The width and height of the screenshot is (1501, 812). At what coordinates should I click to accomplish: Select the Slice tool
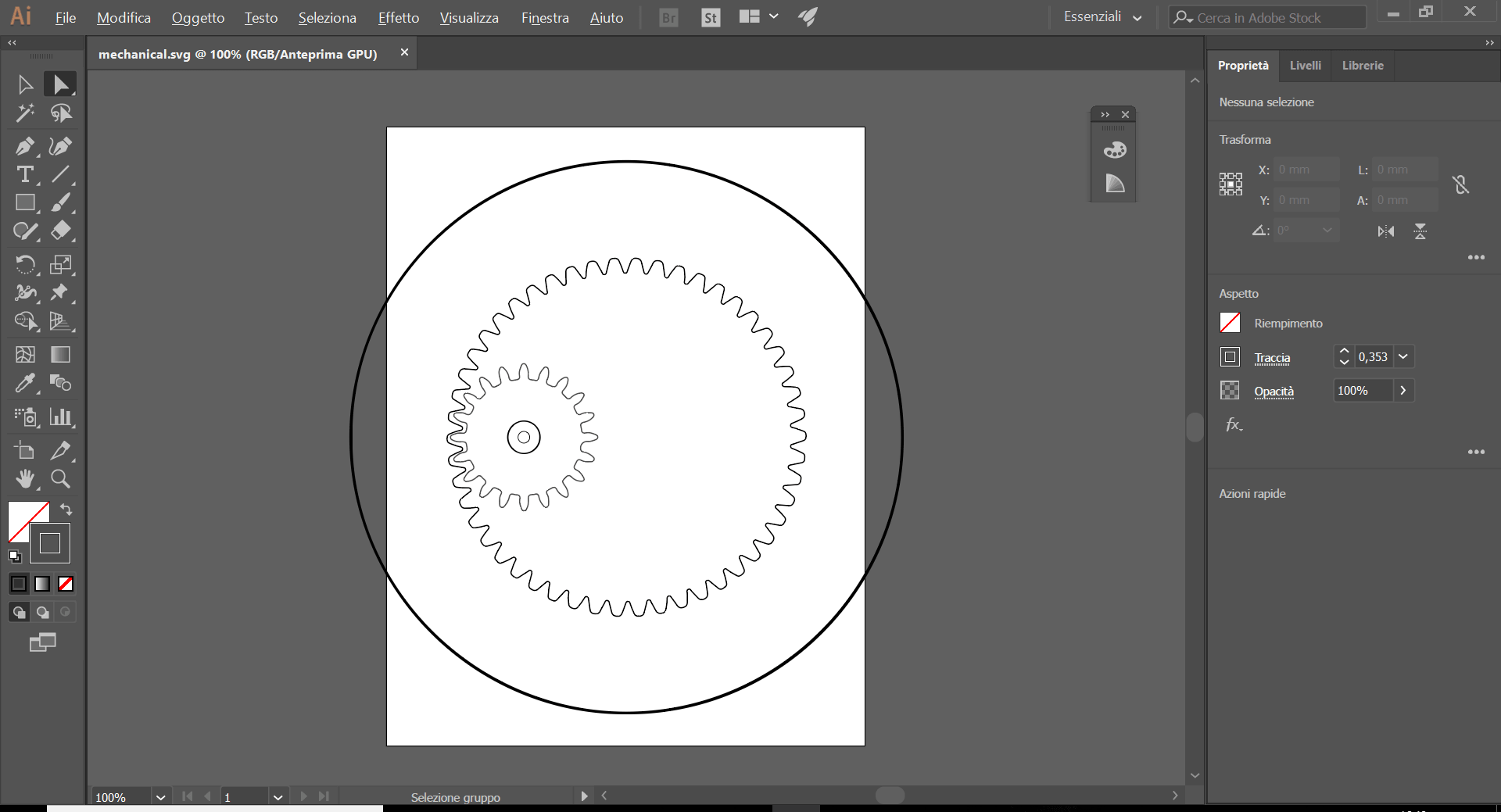click(x=60, y=450)
